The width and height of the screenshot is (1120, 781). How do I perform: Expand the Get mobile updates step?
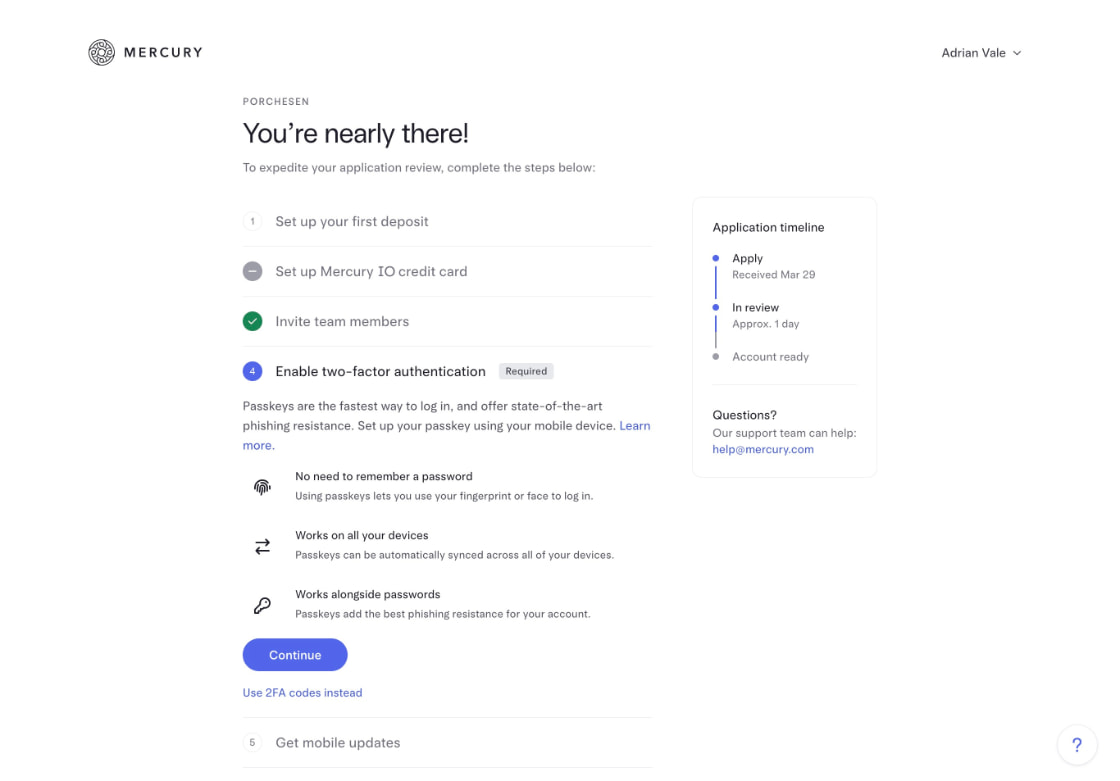pos(447,743)
